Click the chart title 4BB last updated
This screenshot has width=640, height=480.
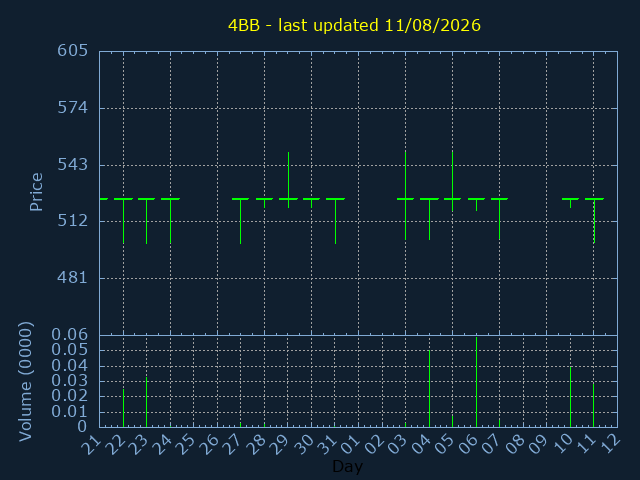[354, 25]
